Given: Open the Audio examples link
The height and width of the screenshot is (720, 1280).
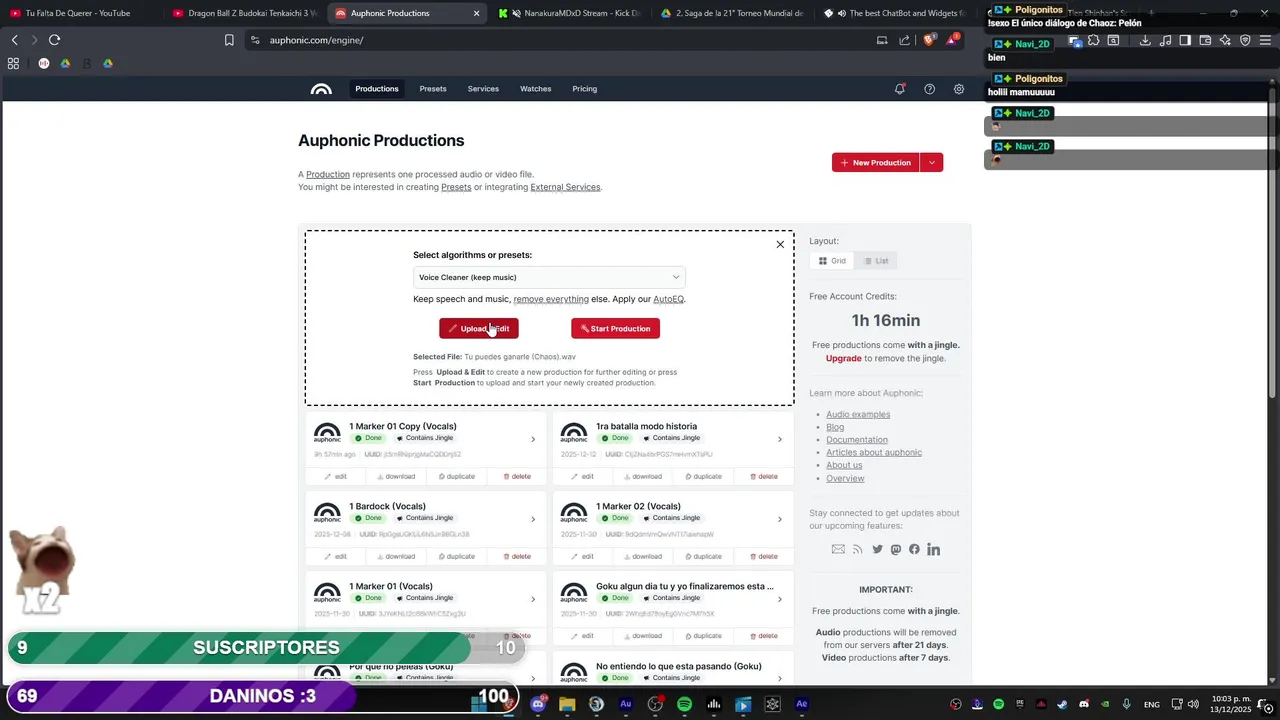Looking at the screenshot, I should (858, 414).
